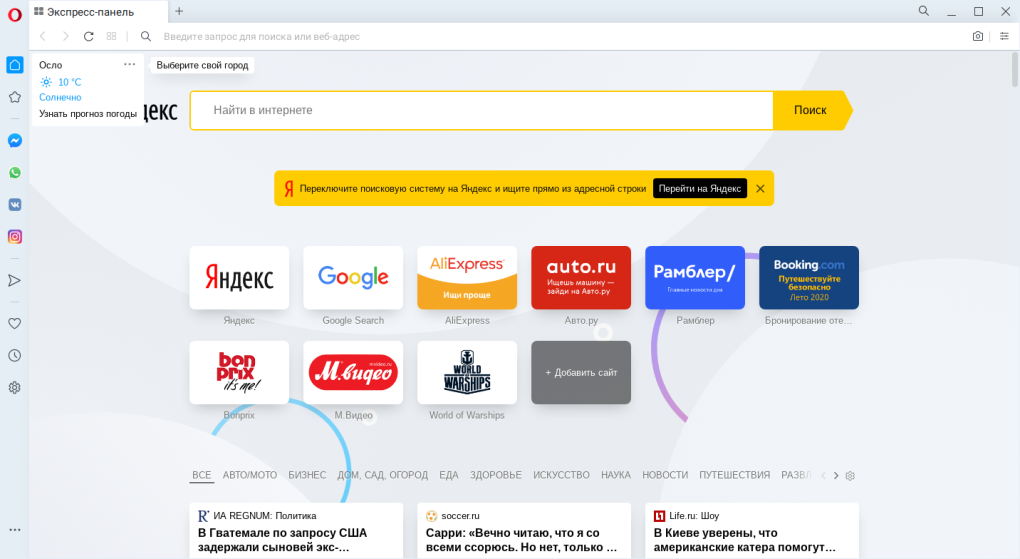
Task: Click the reload page icon
Action: (88, 36)
